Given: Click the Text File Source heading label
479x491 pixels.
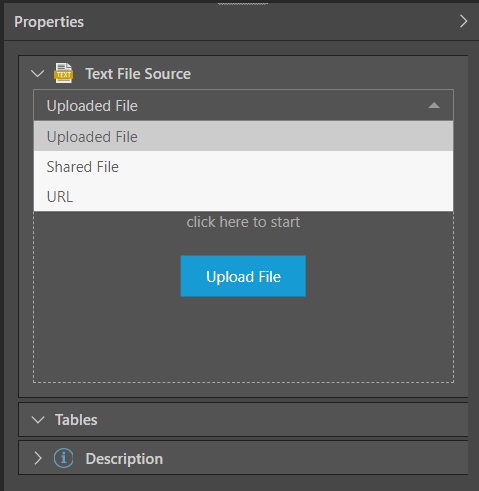Looking at the screenshot, I should (138, 74).
